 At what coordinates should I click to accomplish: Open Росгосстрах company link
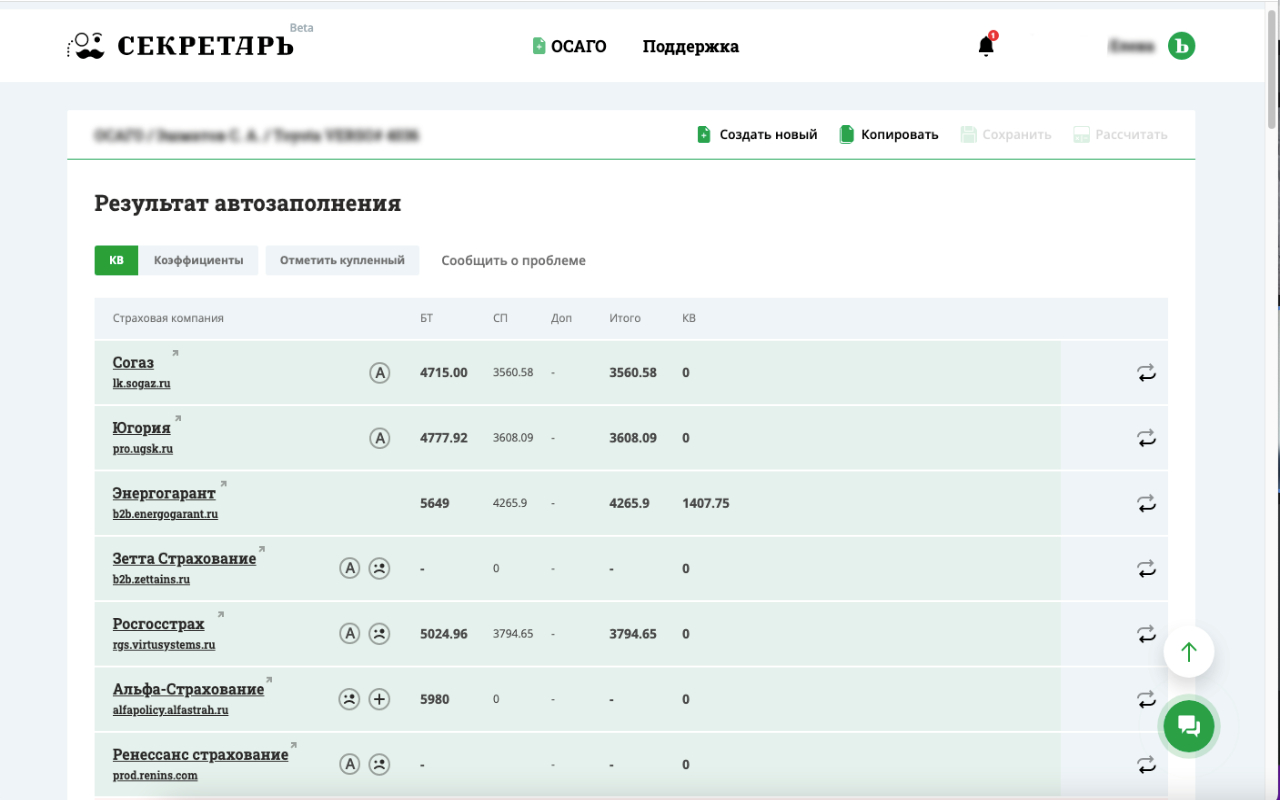tap(158, 624)
